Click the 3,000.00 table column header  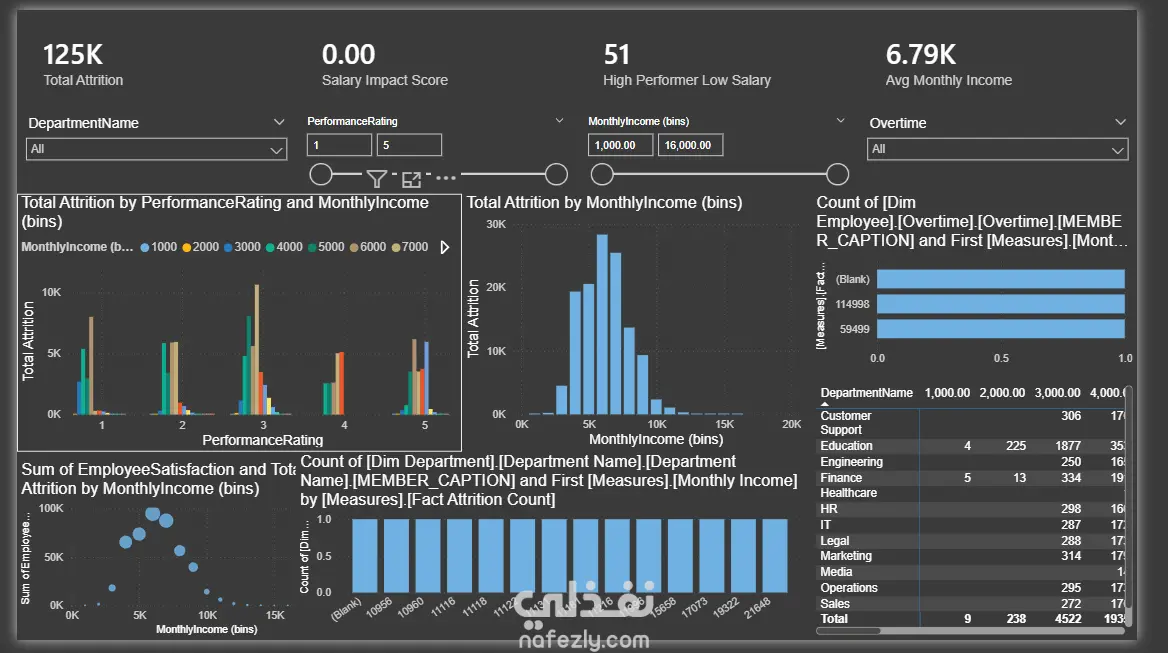pyautogui.click(x=1057, y=392)
